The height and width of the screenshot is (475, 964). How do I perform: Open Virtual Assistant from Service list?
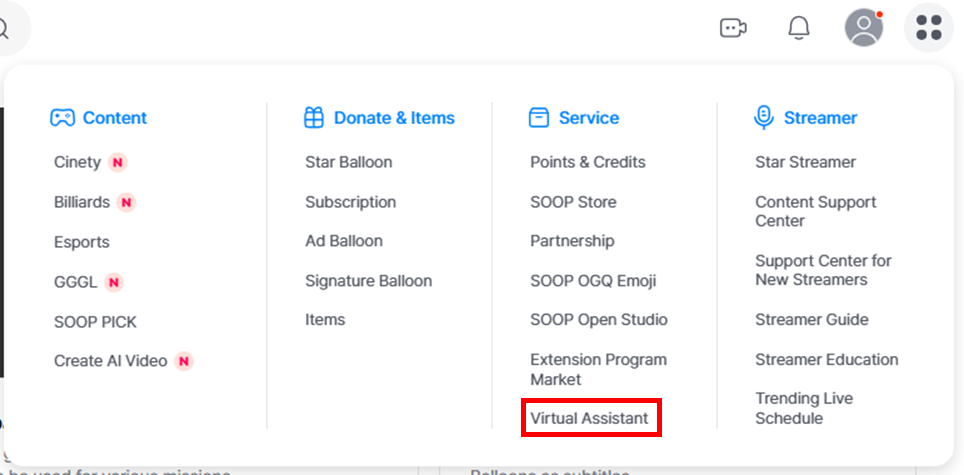(589, 418)
